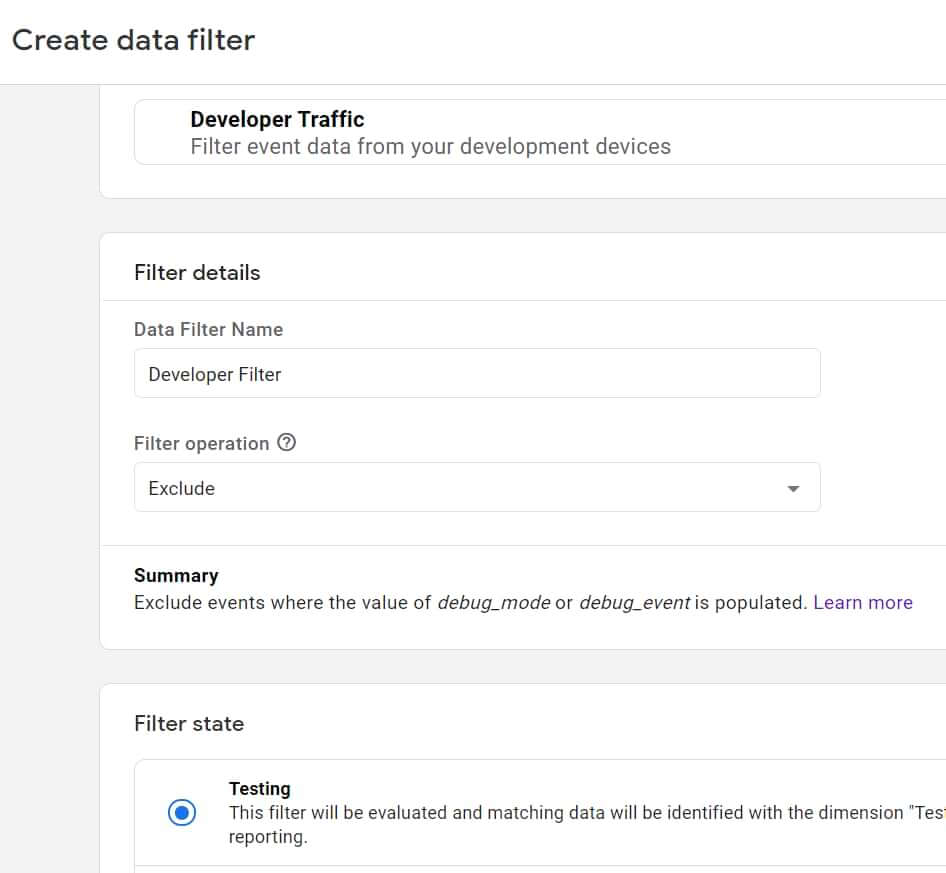Click the dropdown arrow in the Exclude field
The width and height of the screenshot is (946, 873).
pyautogui.click(x=793, y=489)
